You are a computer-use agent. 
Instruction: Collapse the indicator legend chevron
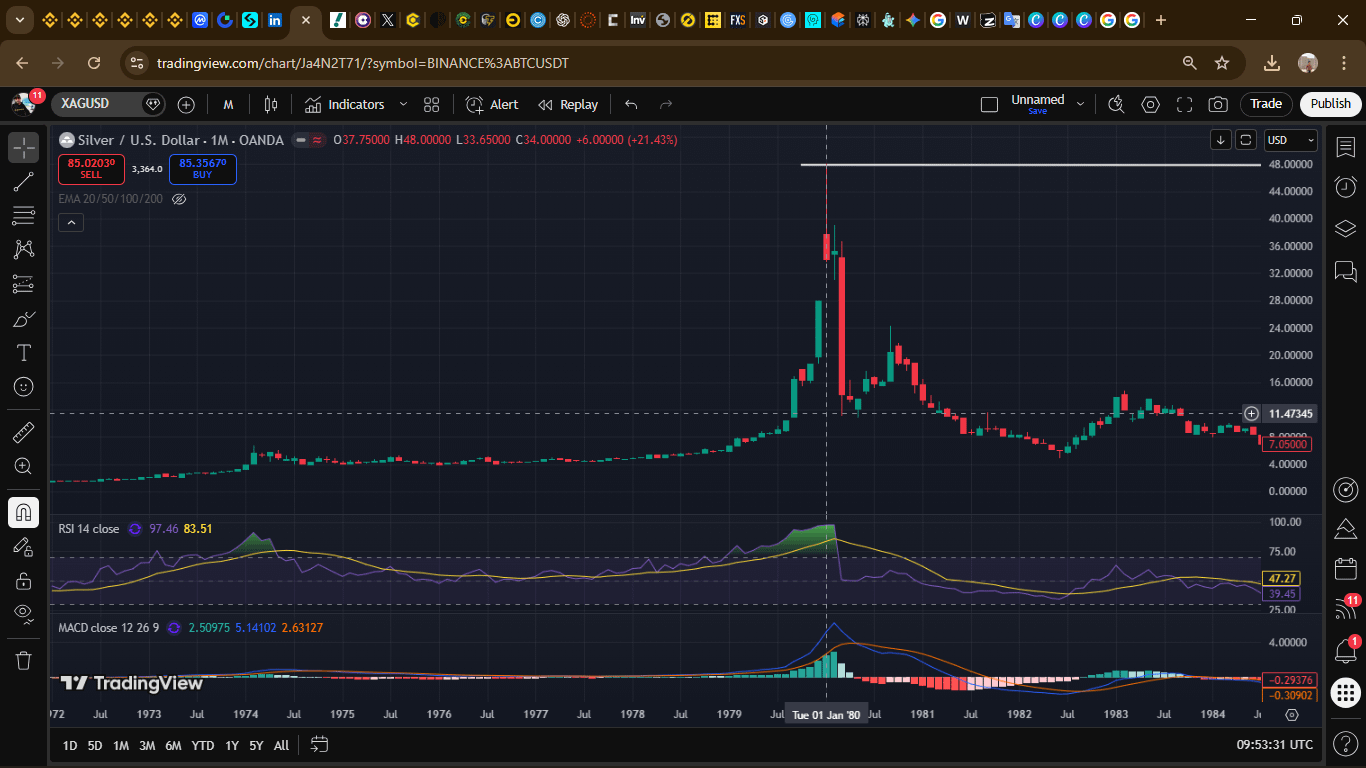70,223
